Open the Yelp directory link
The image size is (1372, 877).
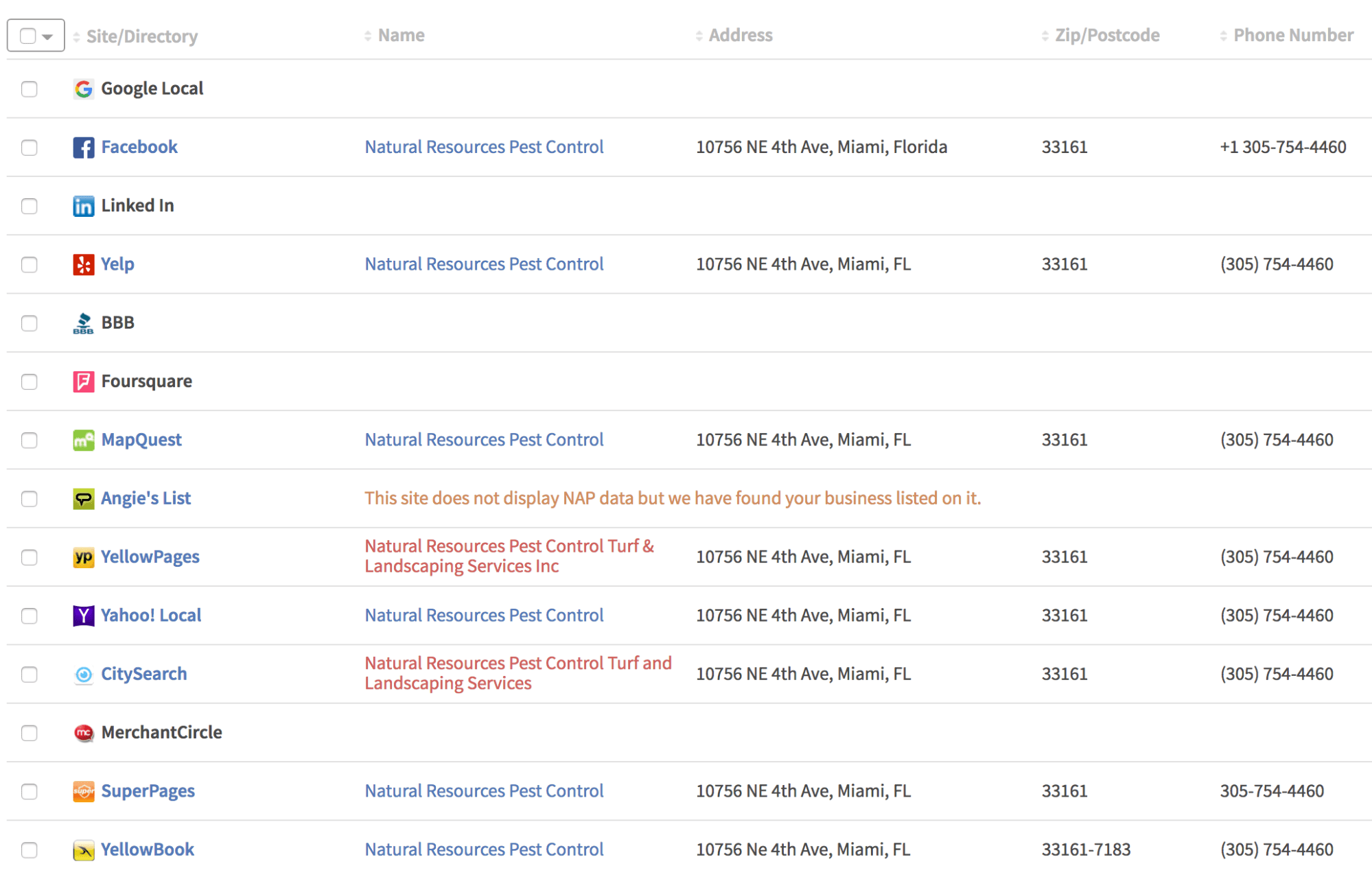[x=117, y=264]
